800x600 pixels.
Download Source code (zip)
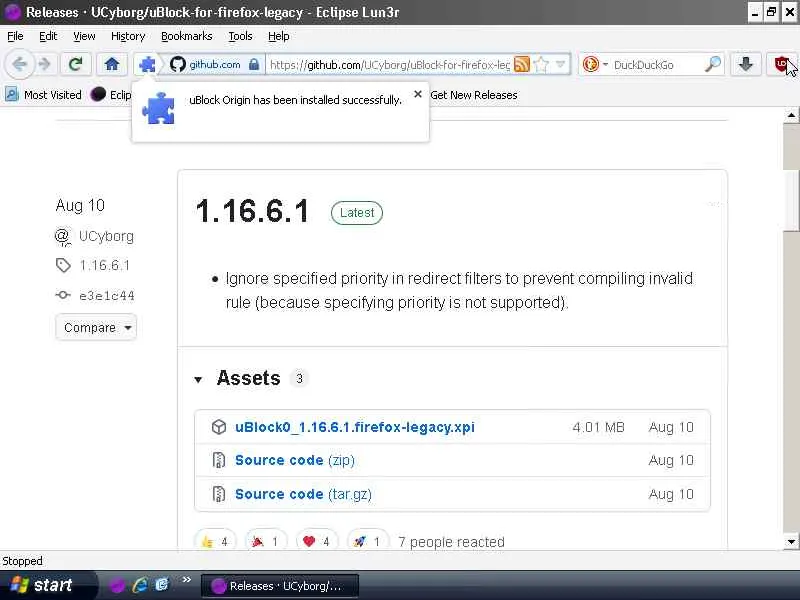point(294,460)
